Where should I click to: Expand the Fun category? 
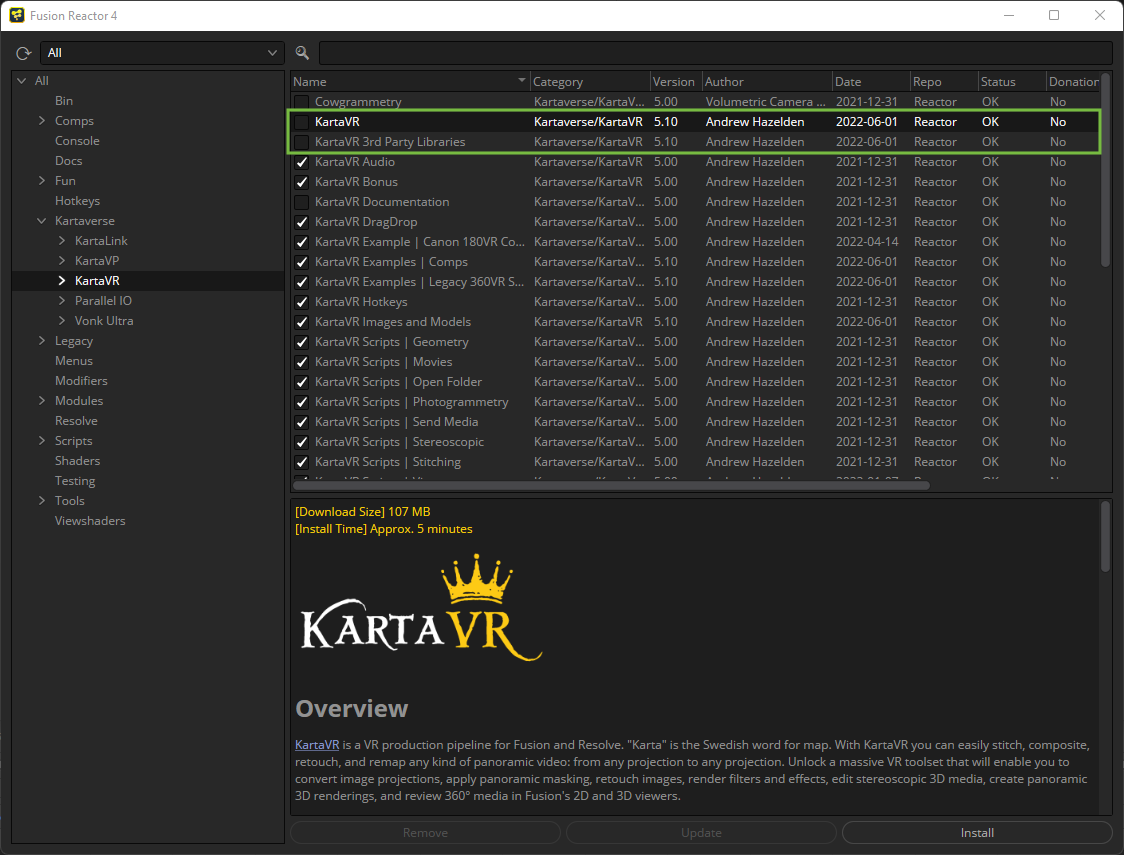click(42, 181)
